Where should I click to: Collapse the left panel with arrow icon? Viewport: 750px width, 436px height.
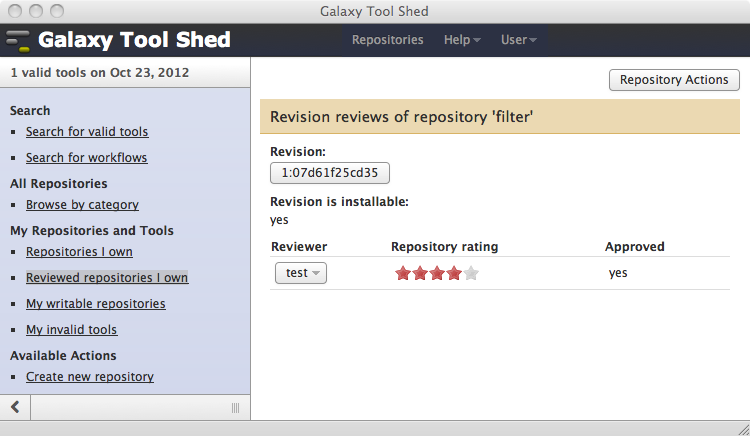pyautogui.click(x=15, y=407)
